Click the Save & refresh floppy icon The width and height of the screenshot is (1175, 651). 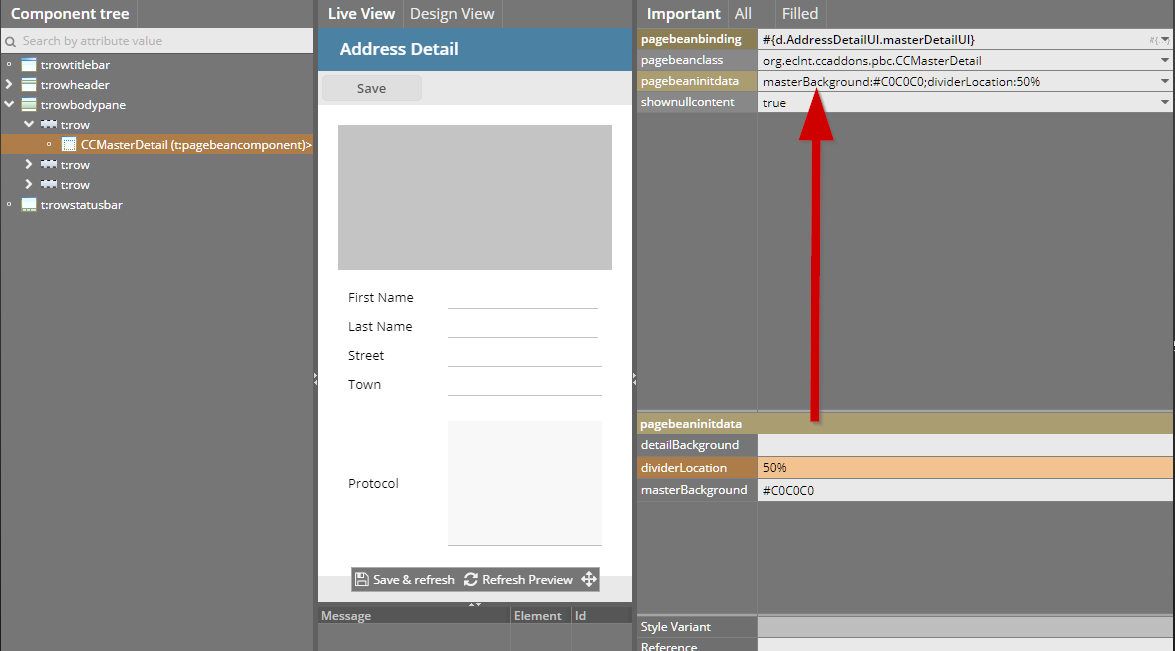coord(362,580)
